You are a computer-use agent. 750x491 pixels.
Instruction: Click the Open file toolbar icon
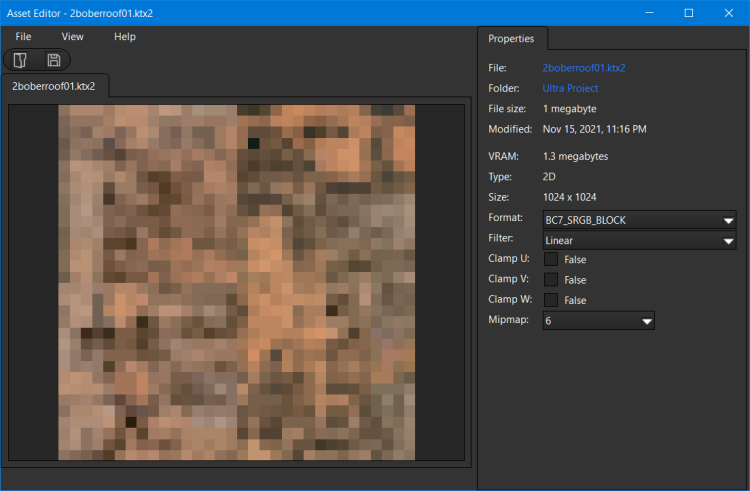pyautogui.click(x=20, y=60)
